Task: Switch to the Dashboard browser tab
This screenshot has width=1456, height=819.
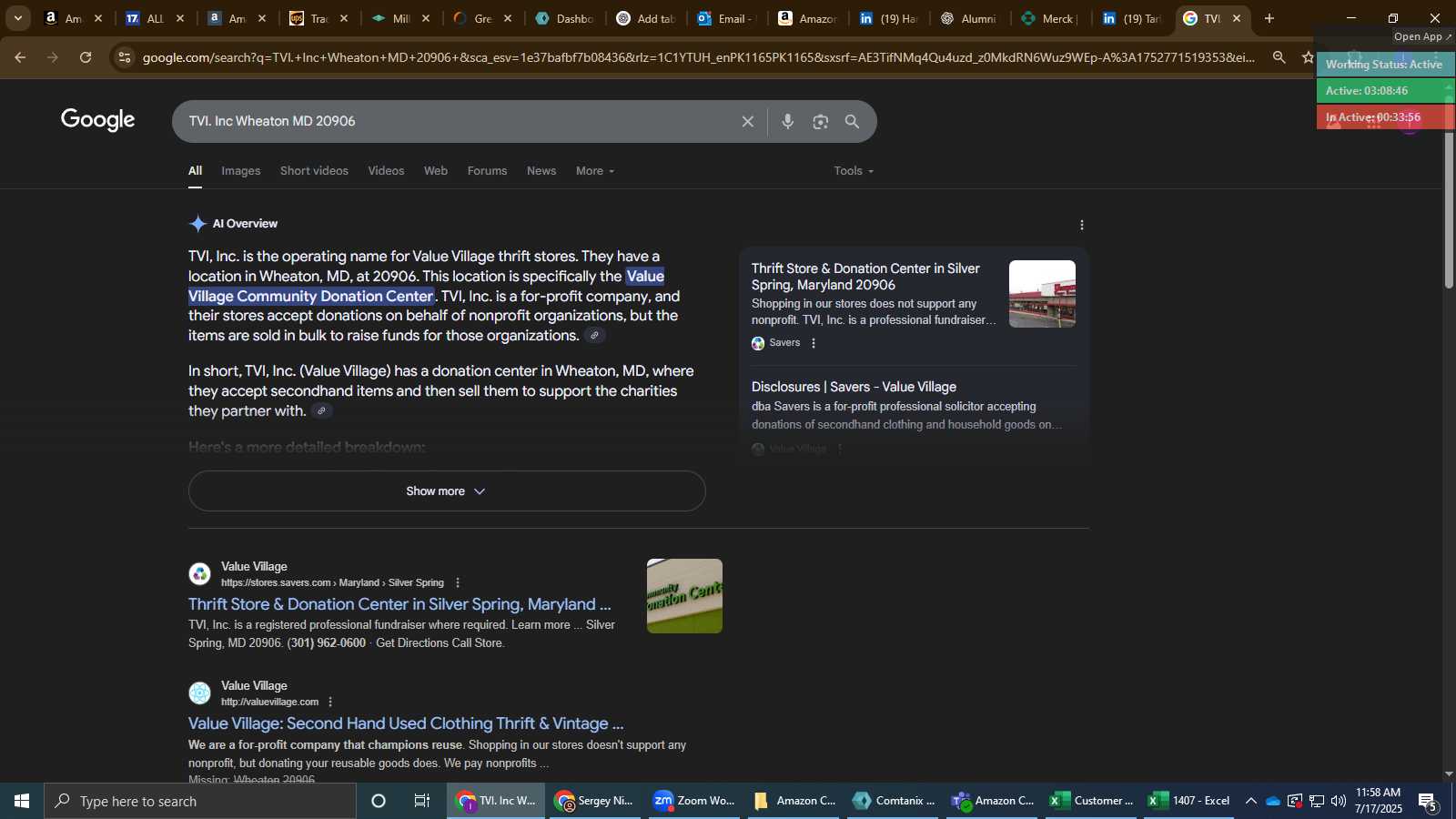Action: click(564, 18)
